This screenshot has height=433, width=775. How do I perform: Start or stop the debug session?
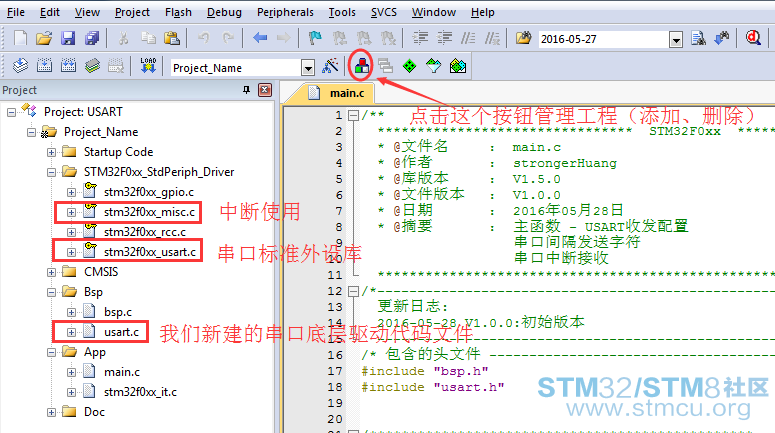tap(753, 38)
